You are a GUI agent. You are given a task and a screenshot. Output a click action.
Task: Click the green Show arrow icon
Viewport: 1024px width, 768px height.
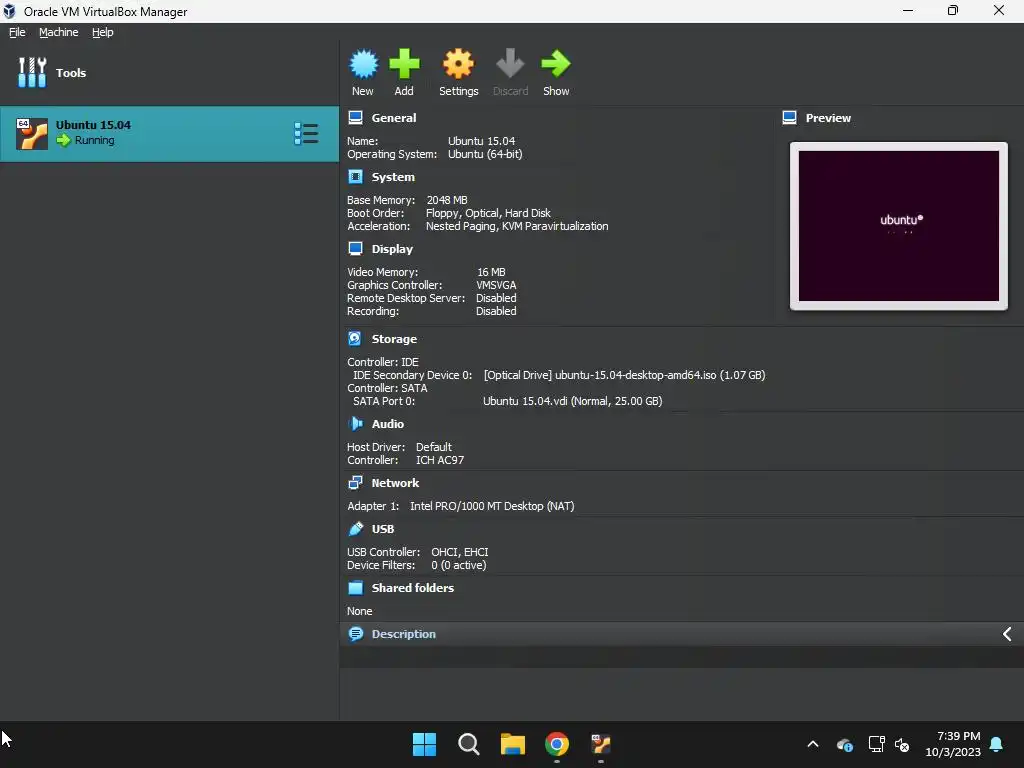(556, 63)
